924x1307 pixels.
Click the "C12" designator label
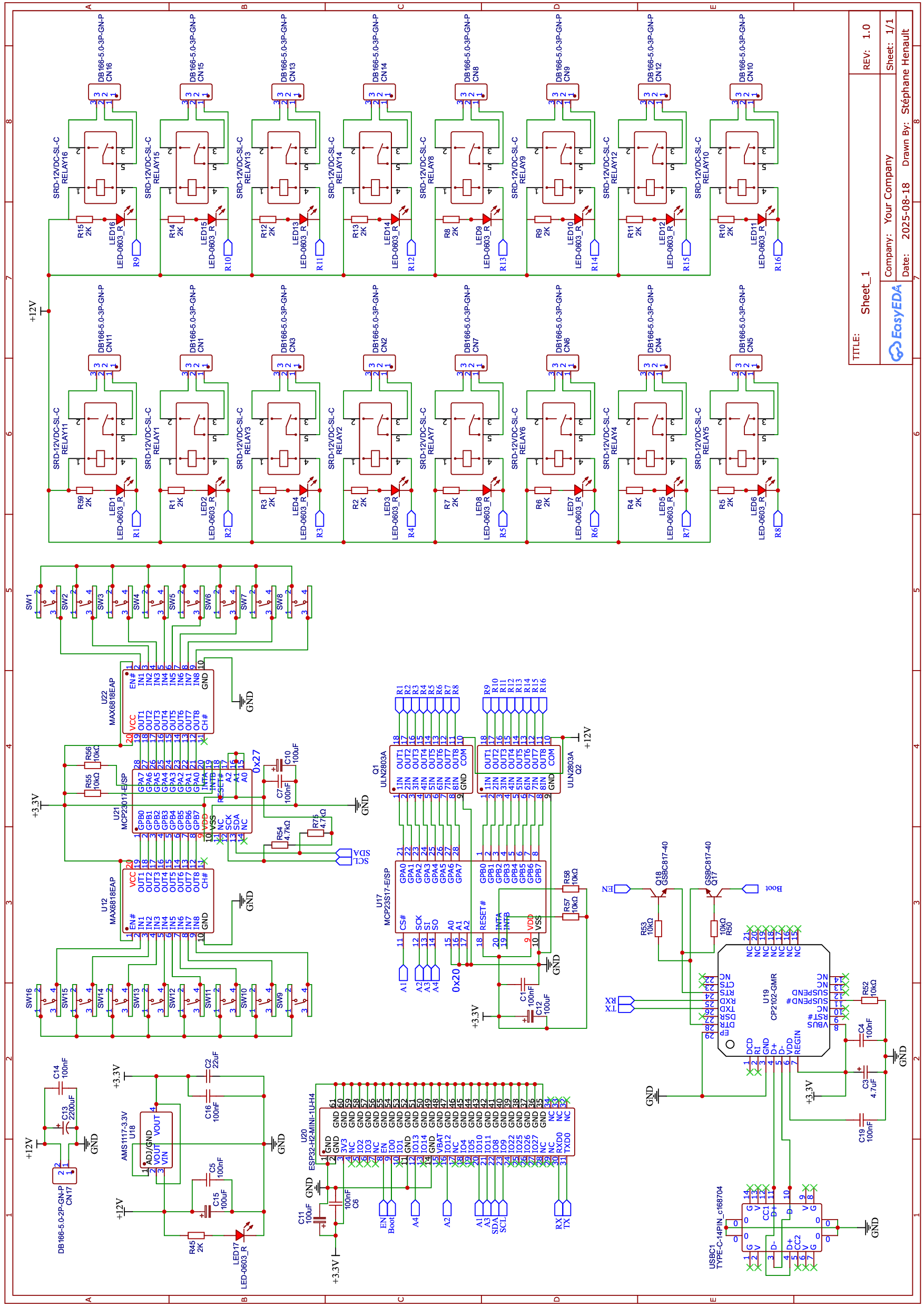pos(538,1008)
